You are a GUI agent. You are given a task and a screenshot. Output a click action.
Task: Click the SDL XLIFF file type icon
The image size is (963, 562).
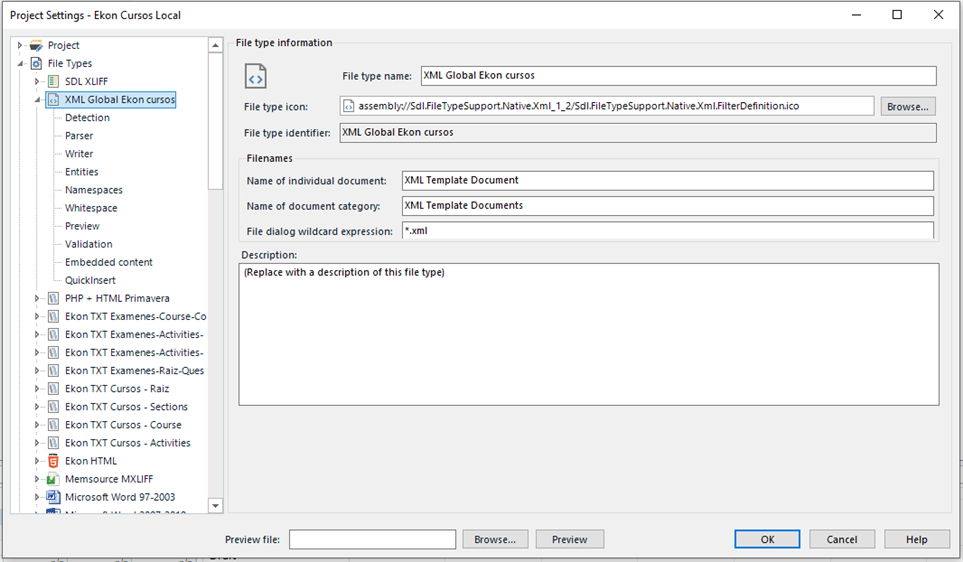54,81
